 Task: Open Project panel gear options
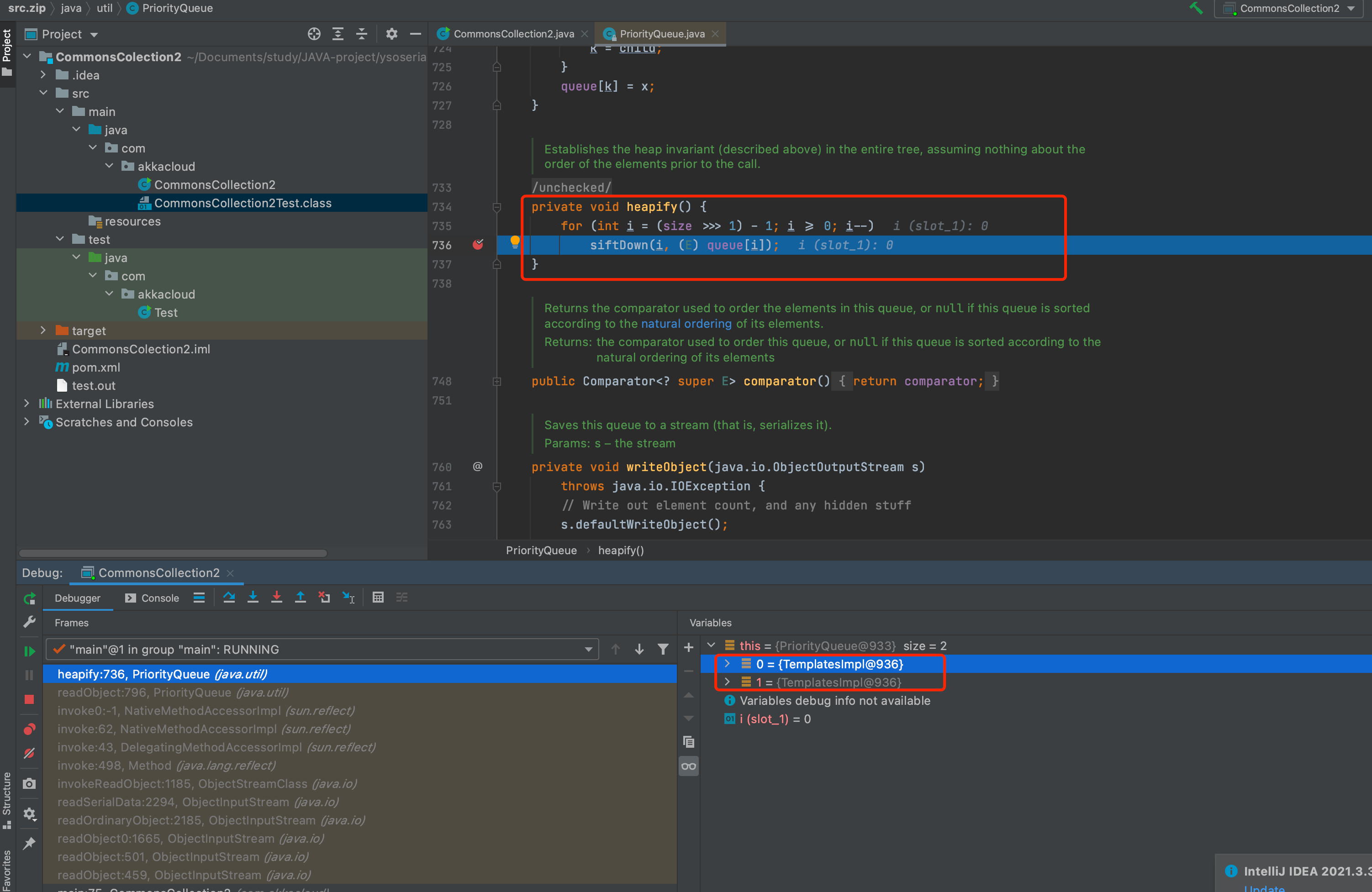click(391, 34)
